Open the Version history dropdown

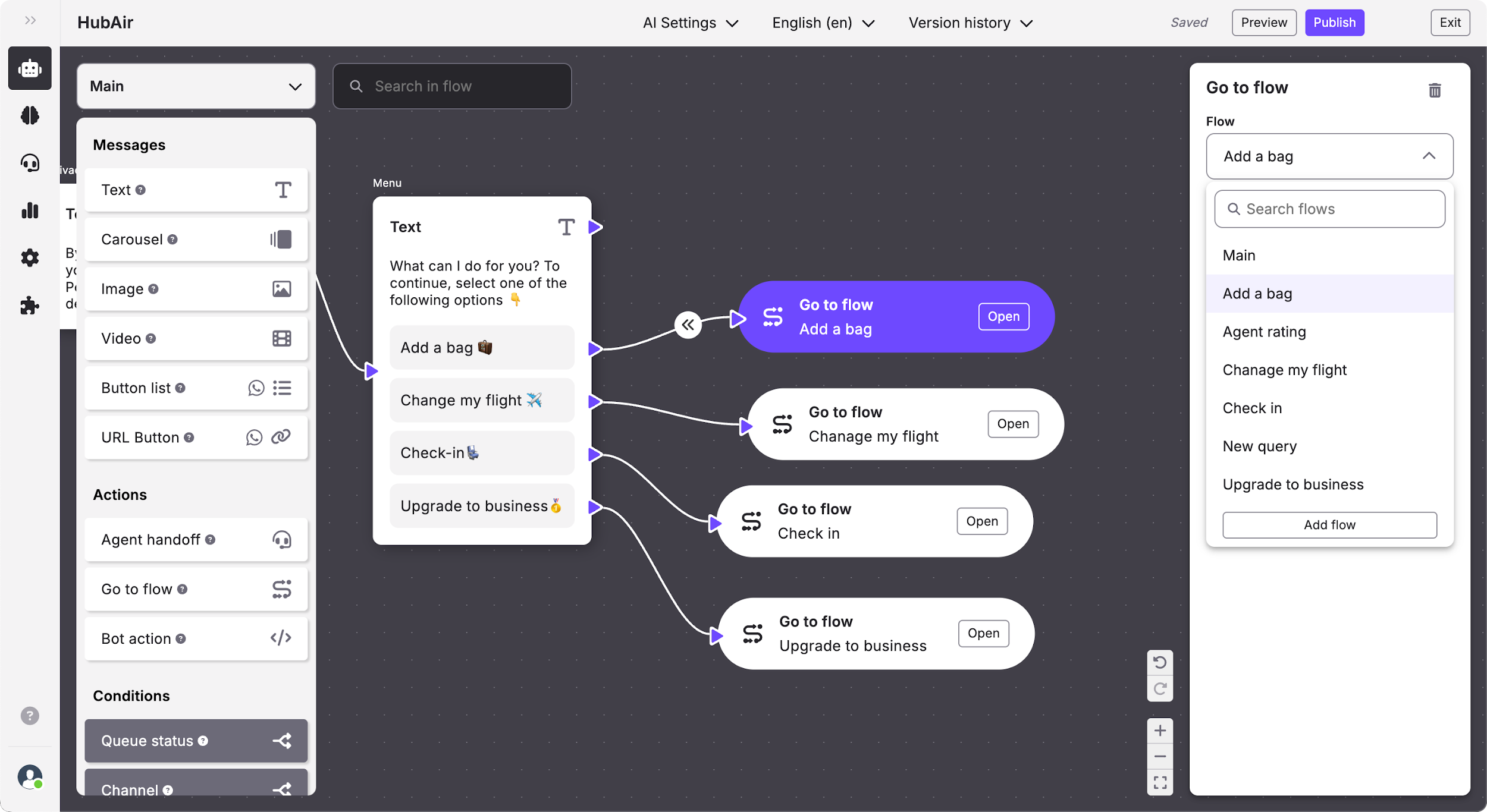coord(970,23)
